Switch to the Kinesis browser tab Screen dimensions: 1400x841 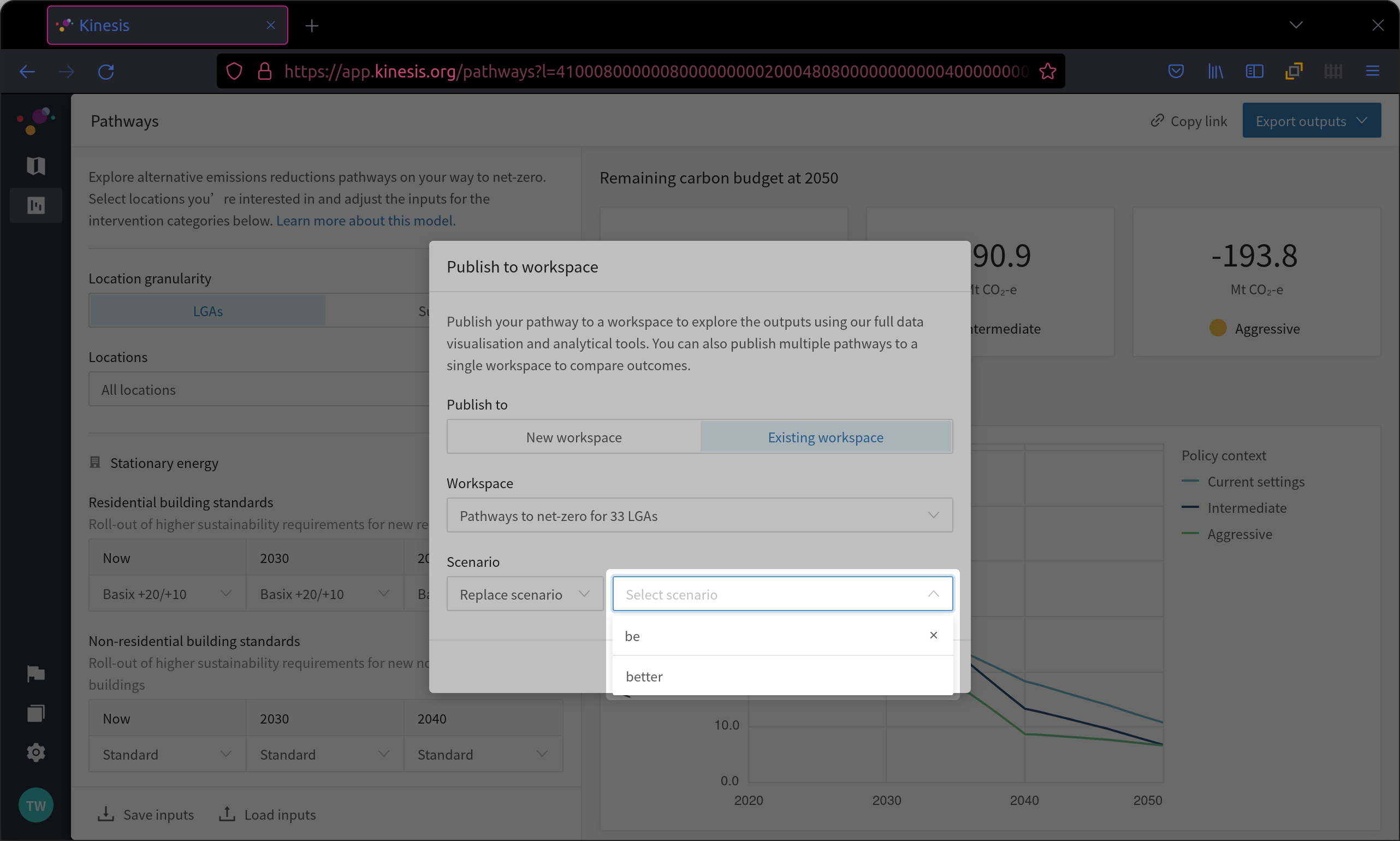[167, 25]
